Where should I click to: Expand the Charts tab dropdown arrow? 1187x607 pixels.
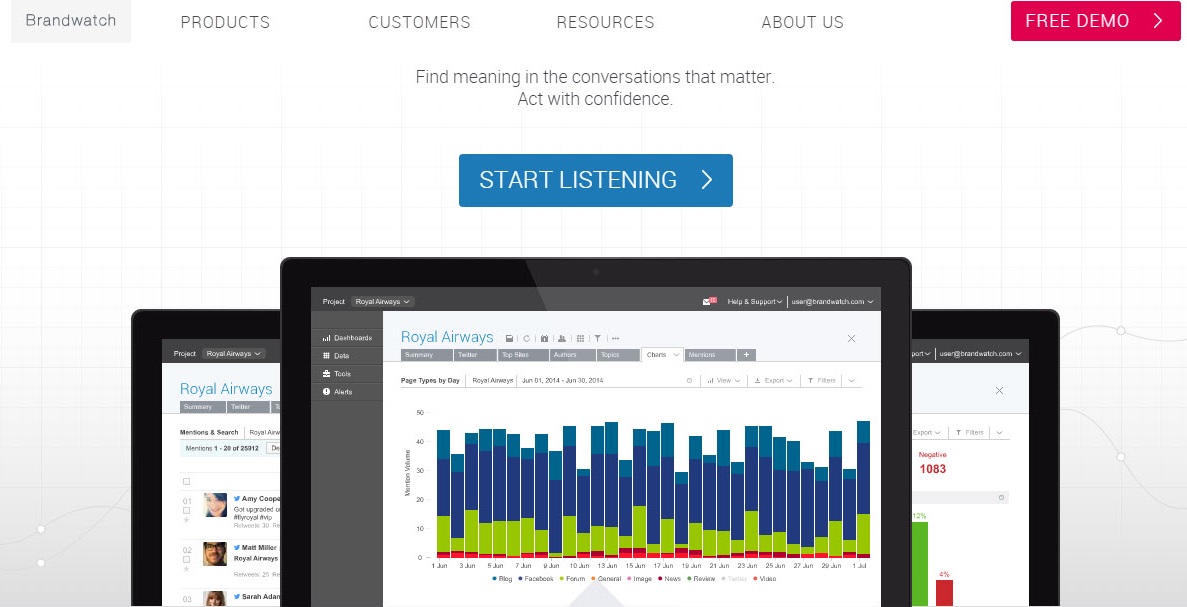[676, 355]
